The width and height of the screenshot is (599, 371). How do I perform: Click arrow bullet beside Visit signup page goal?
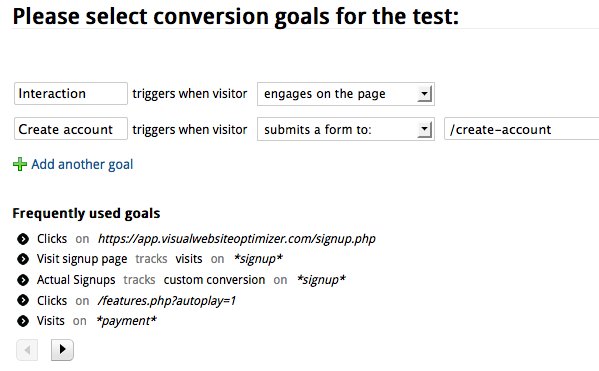click(x=23, y=259)
